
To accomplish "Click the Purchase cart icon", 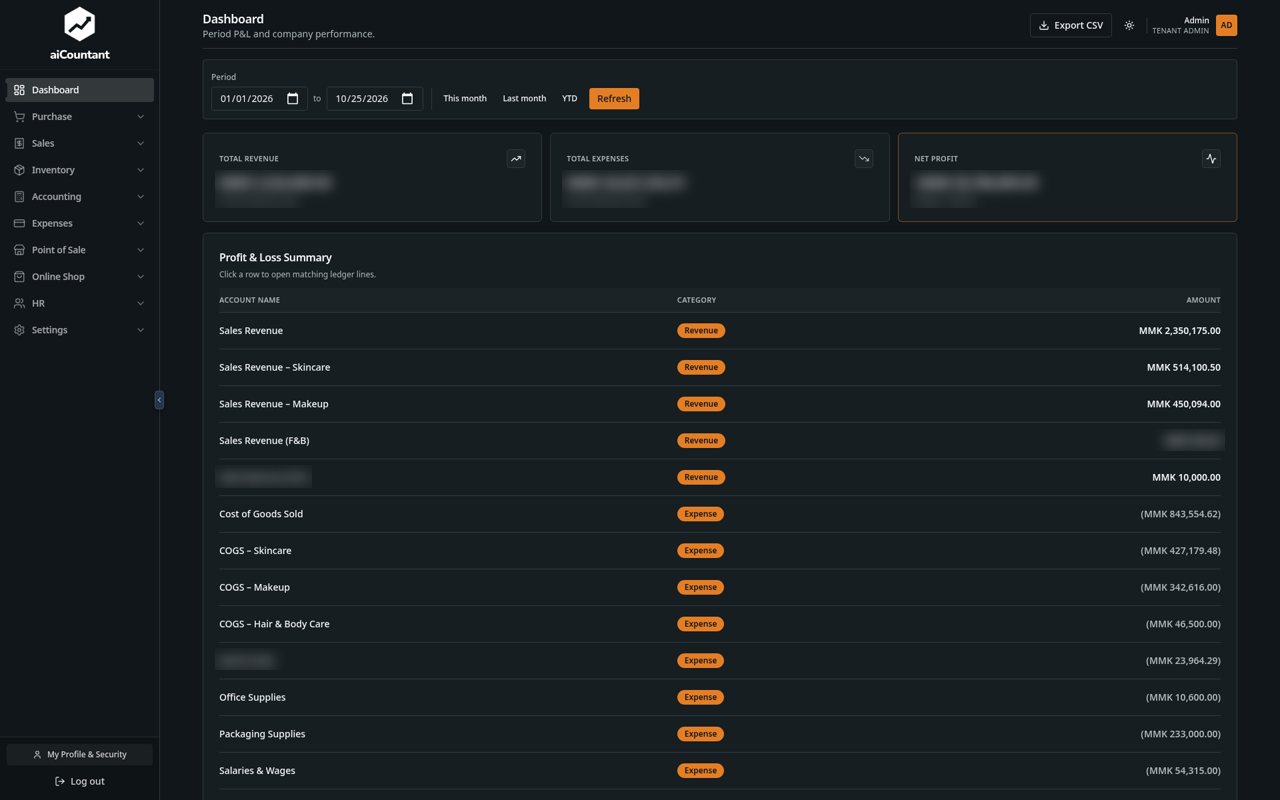I will coord(19,117).
